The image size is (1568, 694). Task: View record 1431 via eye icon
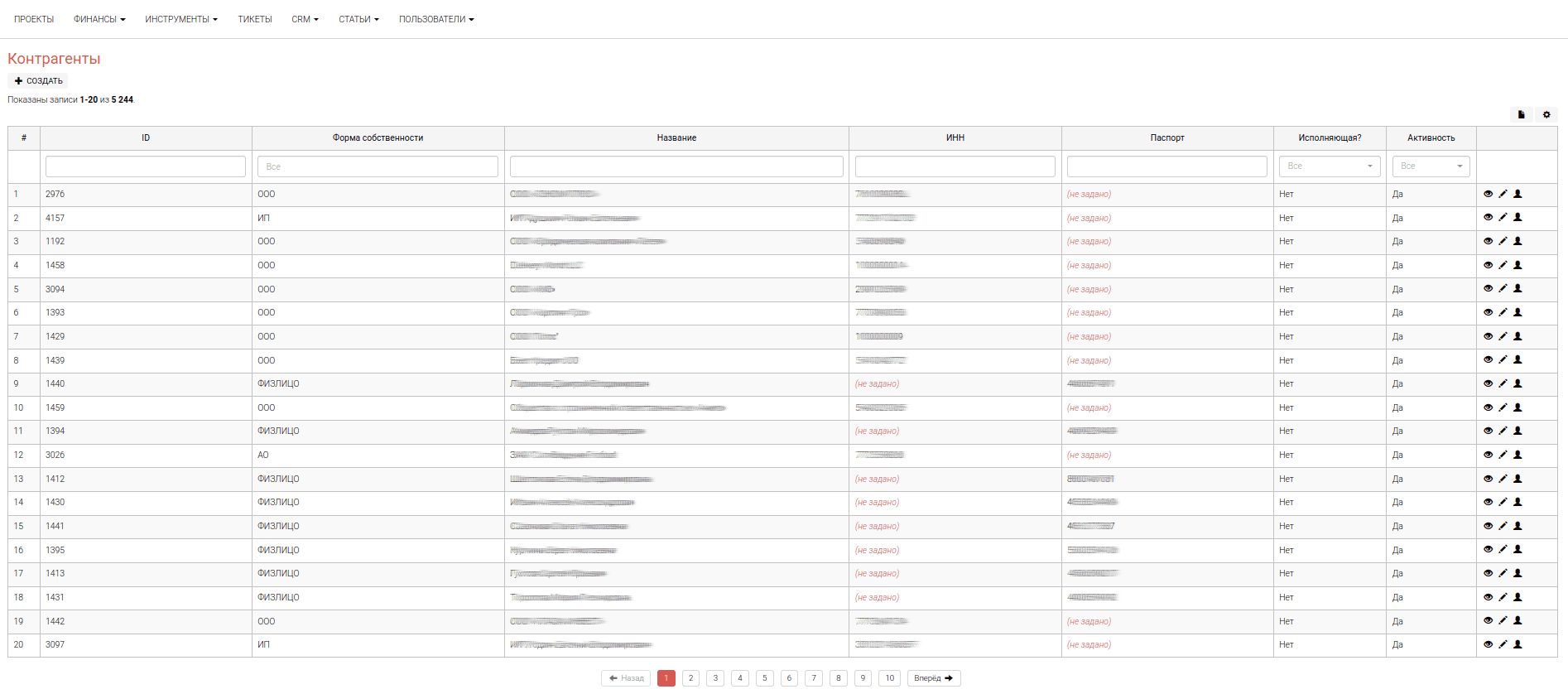tap(1488, 597)
